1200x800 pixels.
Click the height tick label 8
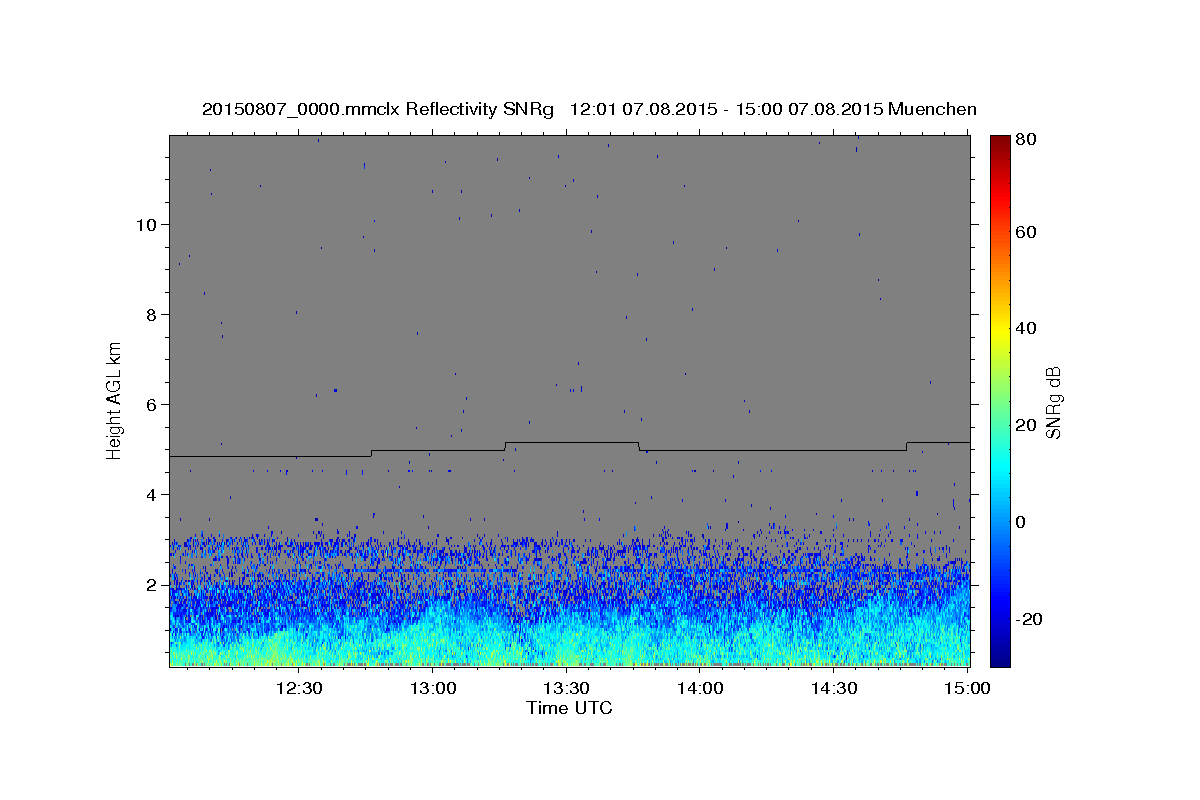(x=149, y=314)
